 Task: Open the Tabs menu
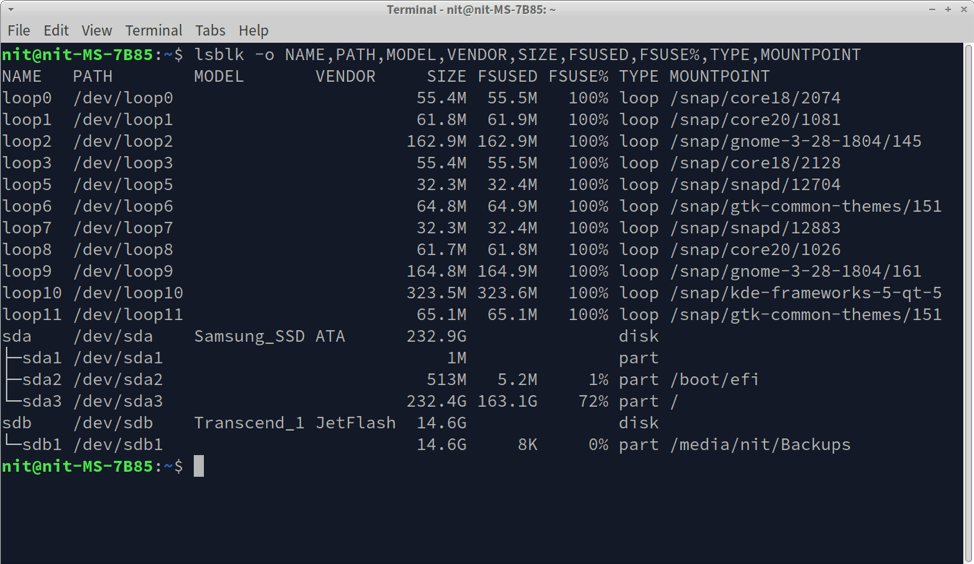[210, 30]
